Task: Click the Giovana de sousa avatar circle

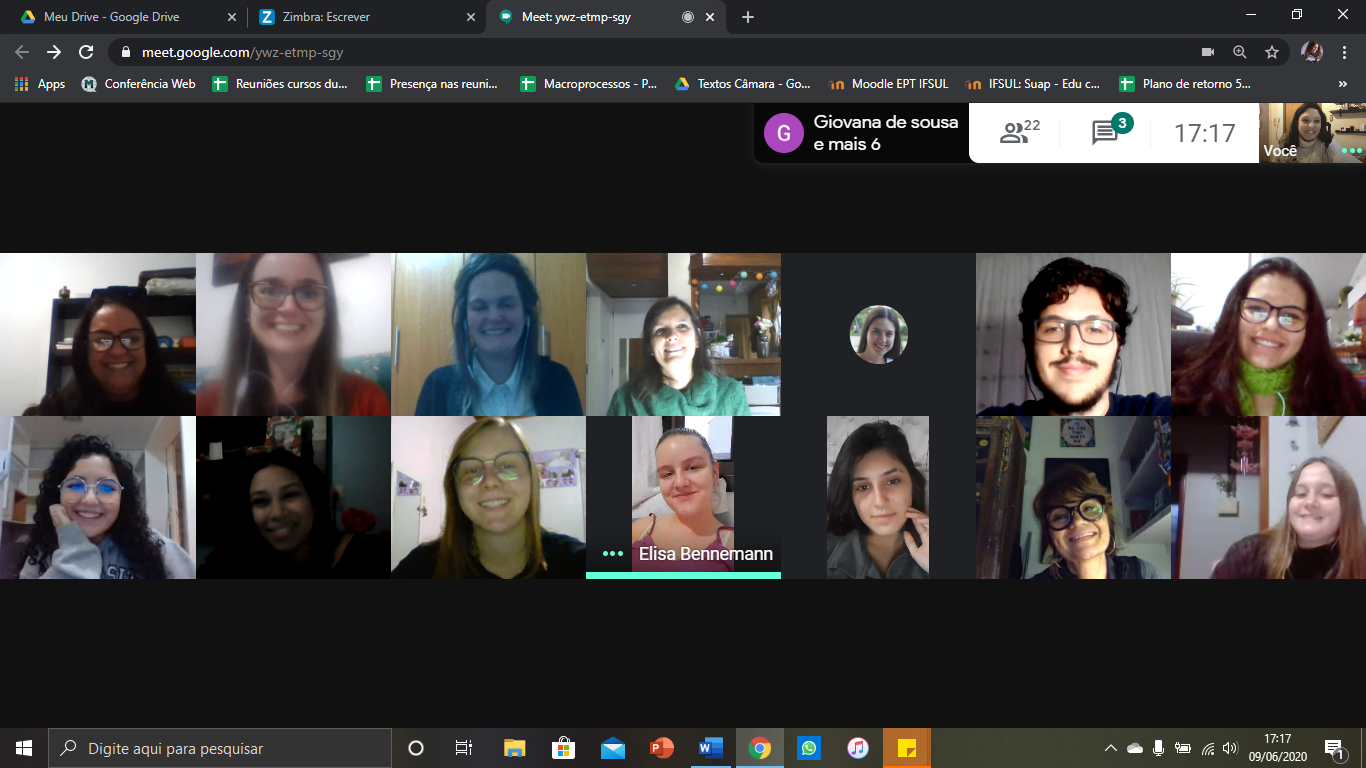Action: pyautogui.click(x=783, y=133)
